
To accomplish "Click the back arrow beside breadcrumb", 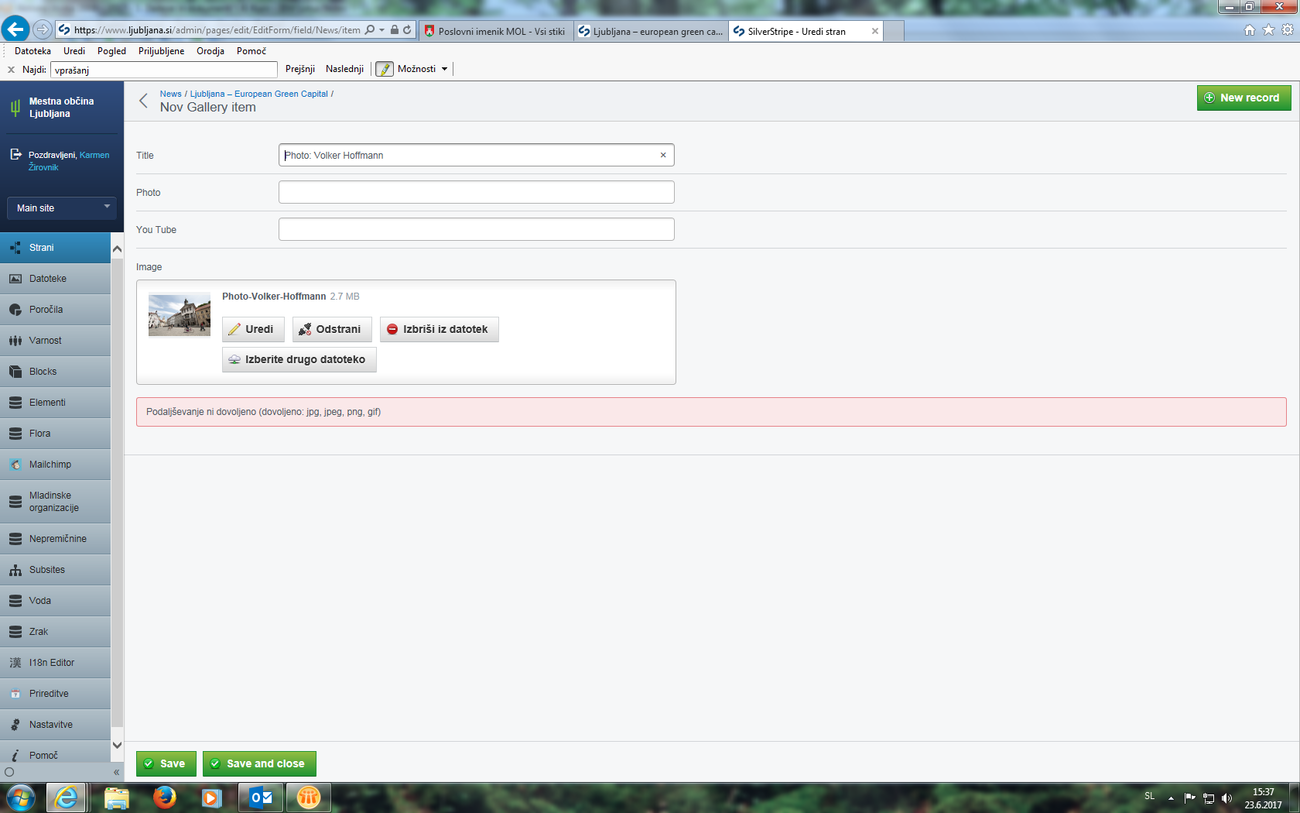I will coord(143,101).
